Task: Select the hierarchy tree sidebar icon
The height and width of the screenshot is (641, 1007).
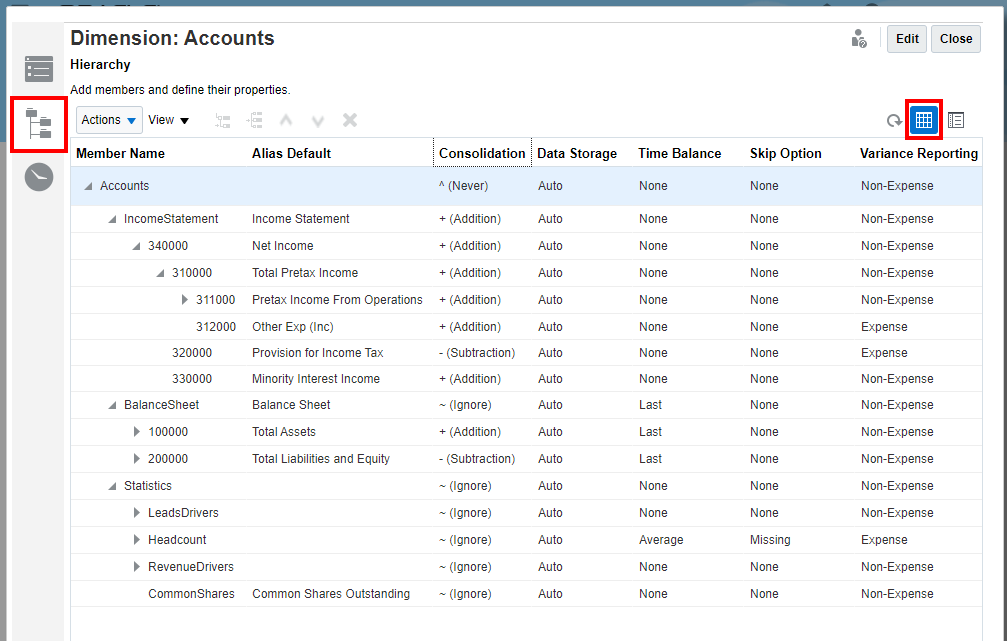Action: pyautogui.click(x=39, y=124)
